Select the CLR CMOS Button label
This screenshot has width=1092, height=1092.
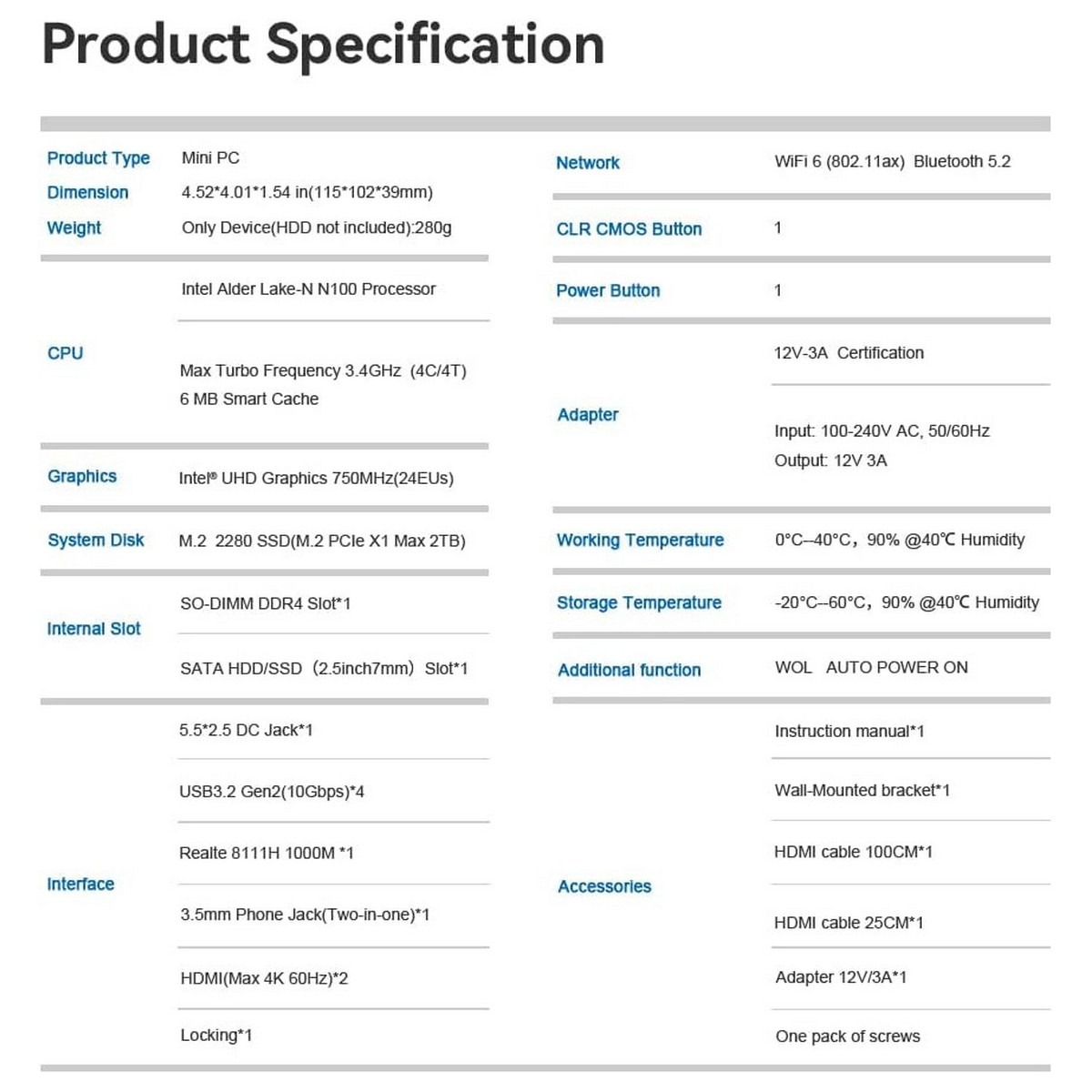[x=629, y=229]
